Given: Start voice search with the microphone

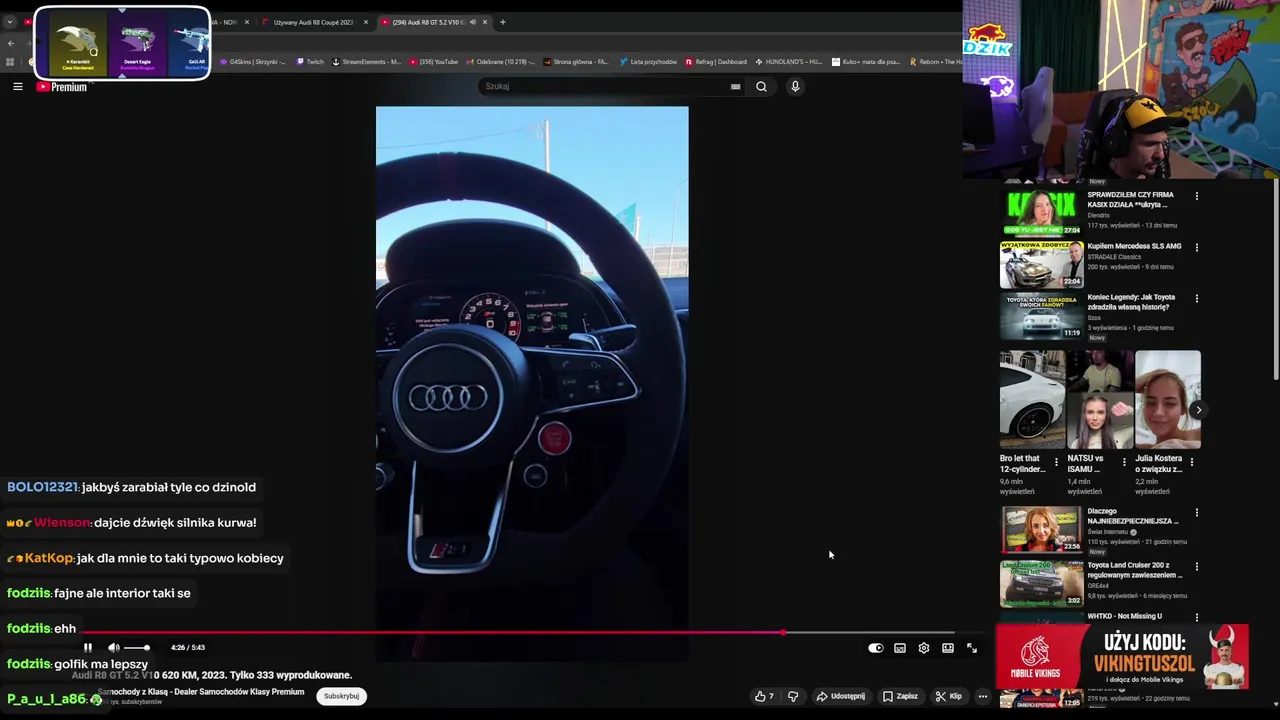Looking at the screenshot, I should coord(795,86).
